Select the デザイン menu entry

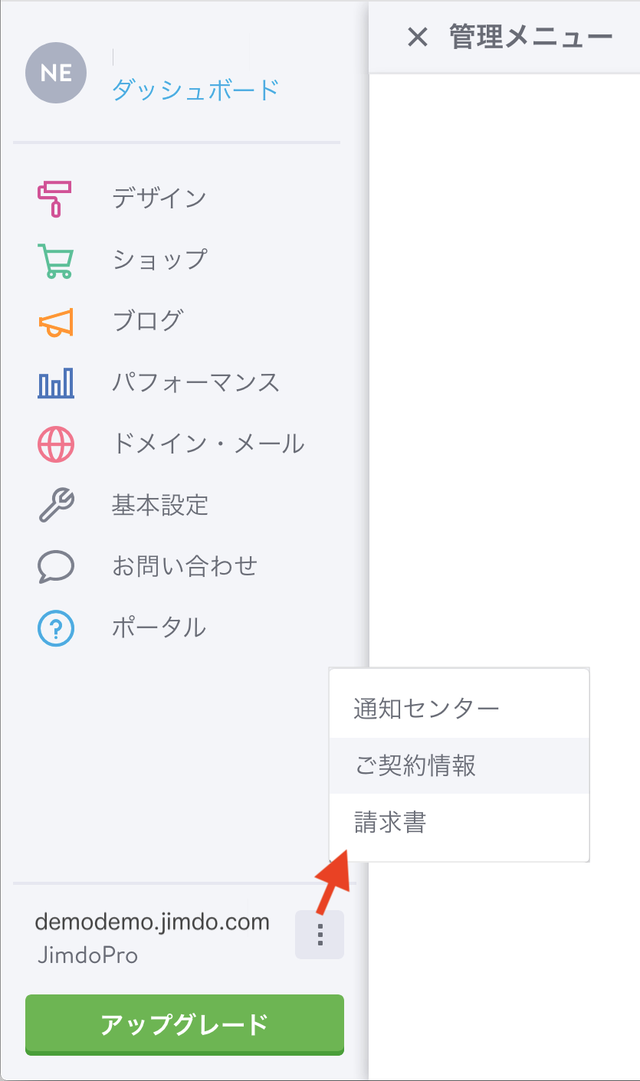(x=160, y=197)
